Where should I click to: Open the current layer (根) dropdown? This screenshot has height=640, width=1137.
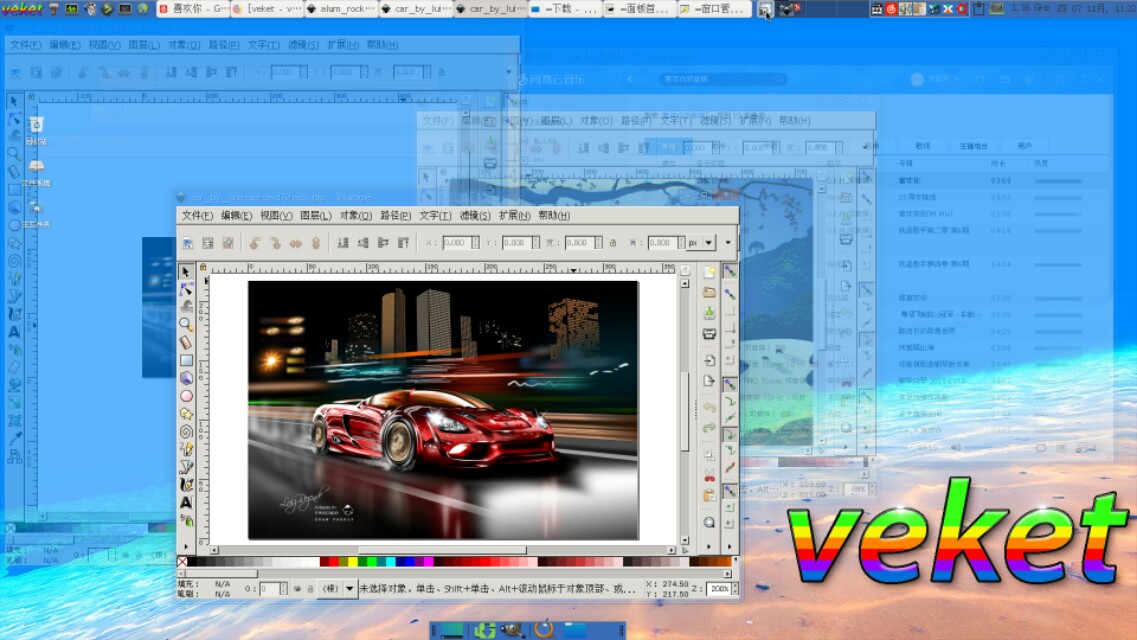pos(338,589)
